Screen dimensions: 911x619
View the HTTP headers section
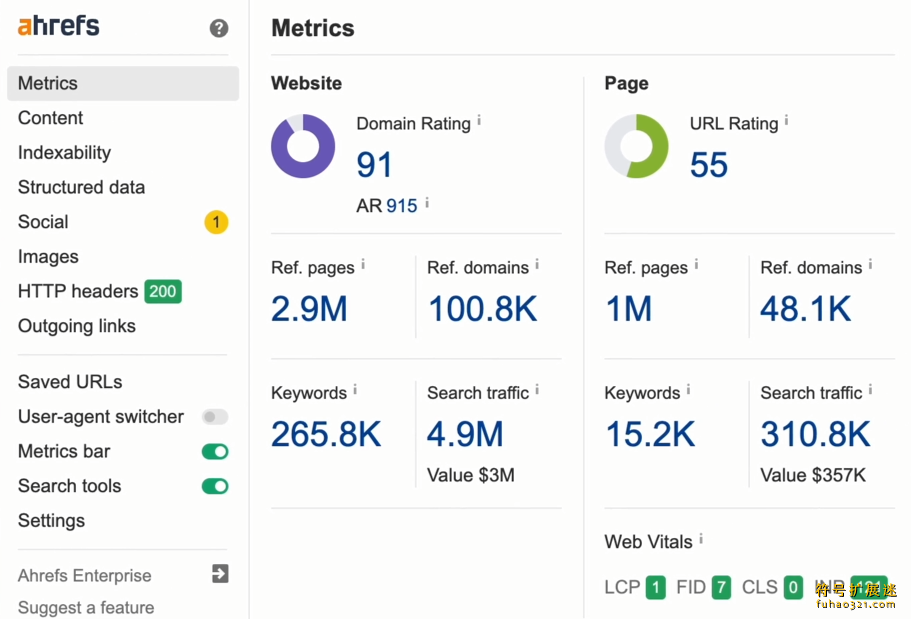coord(78,291)
